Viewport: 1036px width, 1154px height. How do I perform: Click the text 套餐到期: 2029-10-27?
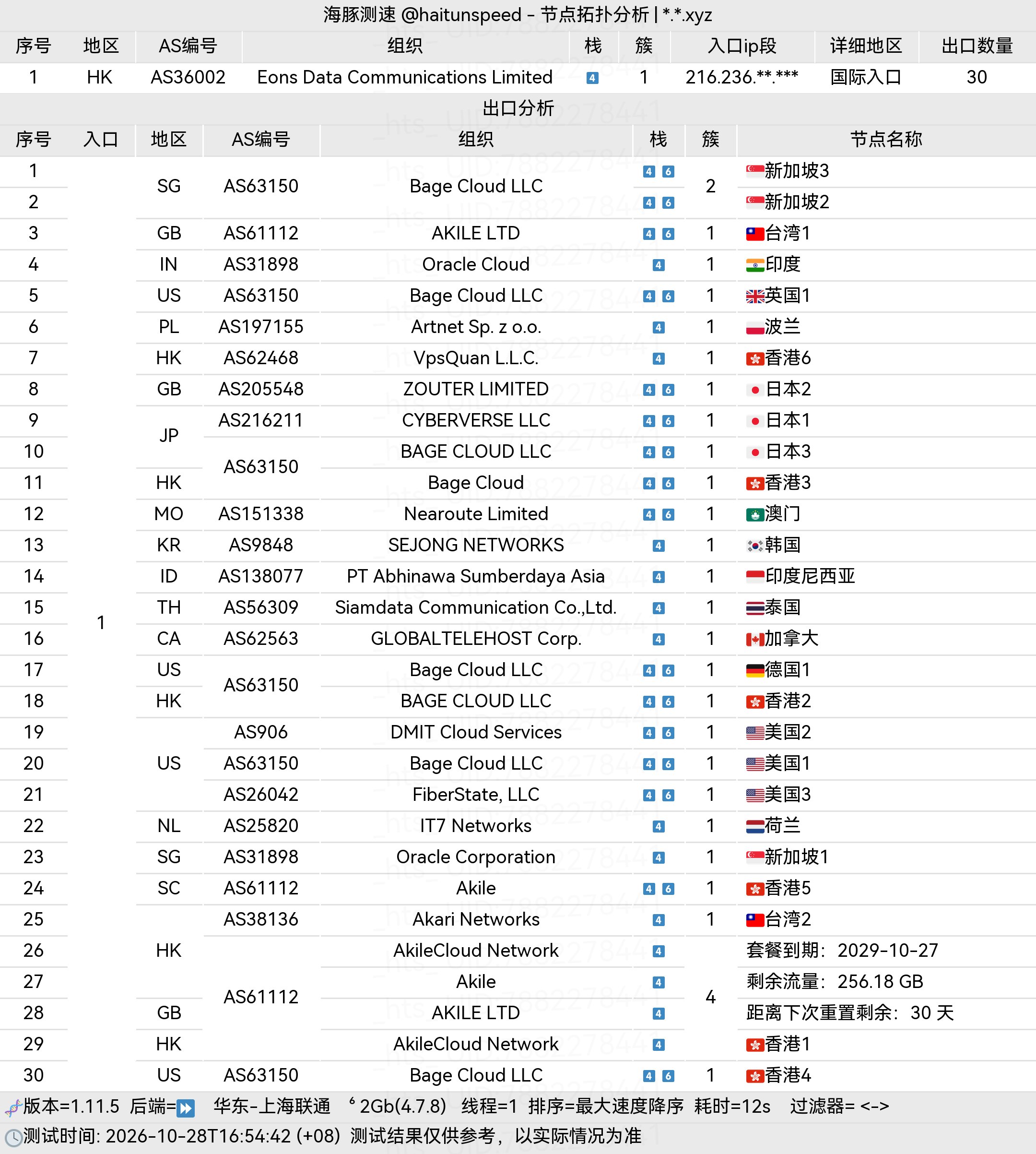pos(842,951)
